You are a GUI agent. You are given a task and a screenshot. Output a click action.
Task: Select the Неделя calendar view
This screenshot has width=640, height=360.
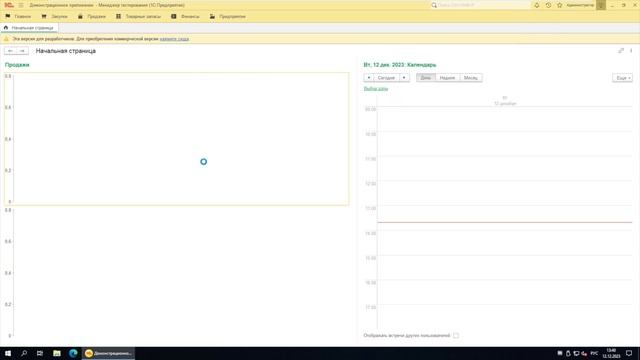[x=447, y=78]
